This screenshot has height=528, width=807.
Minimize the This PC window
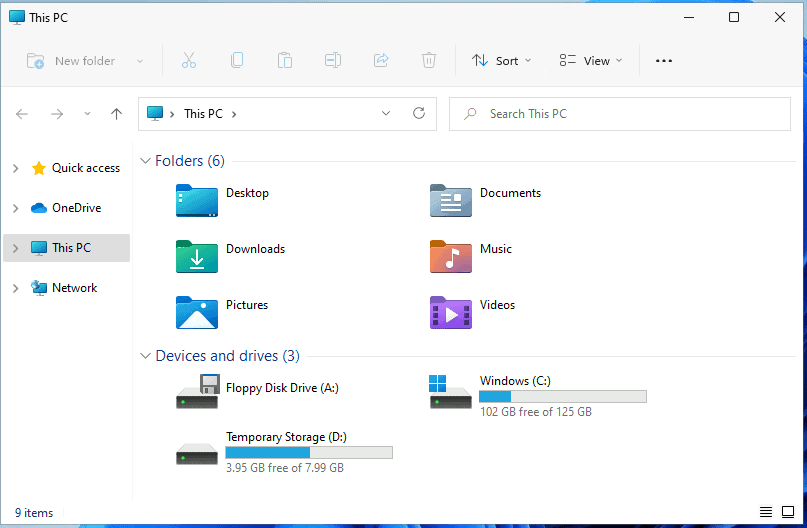coord(689,17)
